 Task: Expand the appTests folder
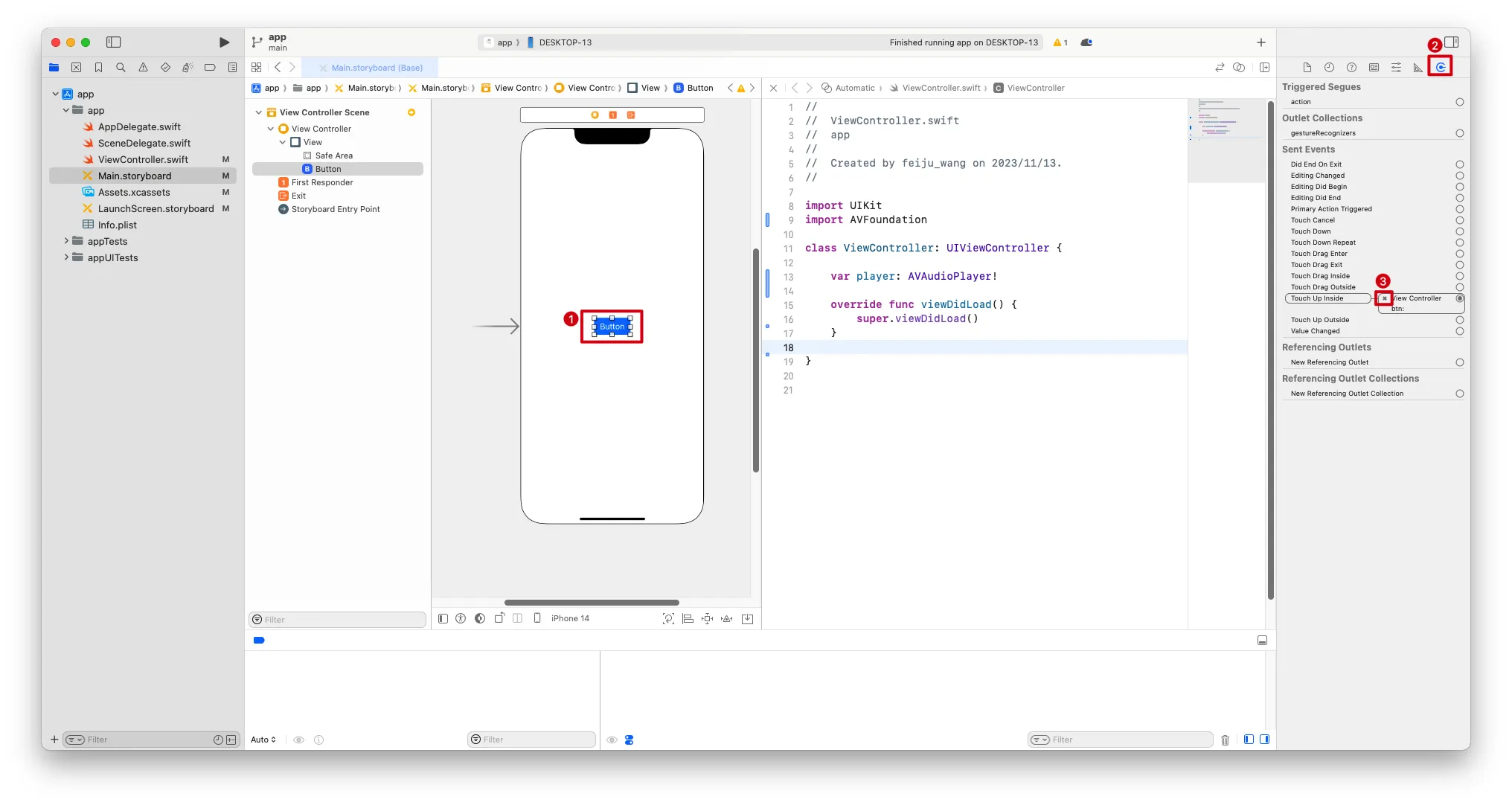(66, 241)
